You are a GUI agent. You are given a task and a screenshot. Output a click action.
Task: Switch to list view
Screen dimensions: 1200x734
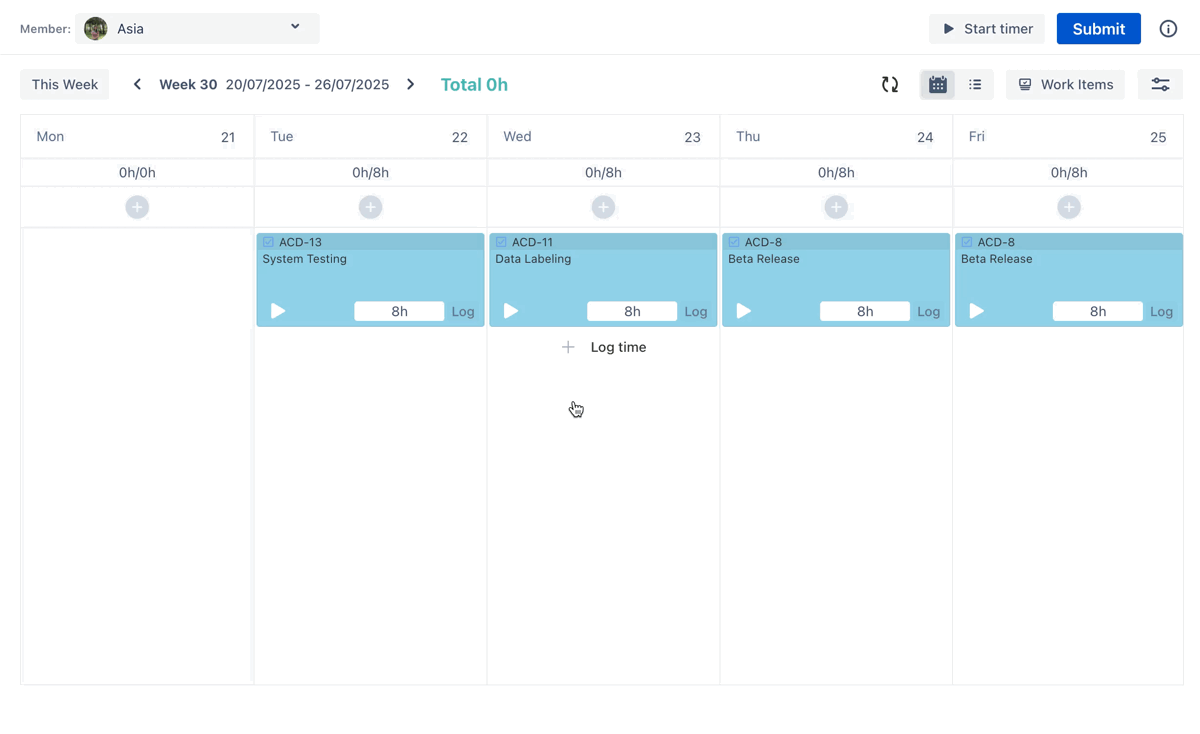pyautogui.click(x=975, y=85)
